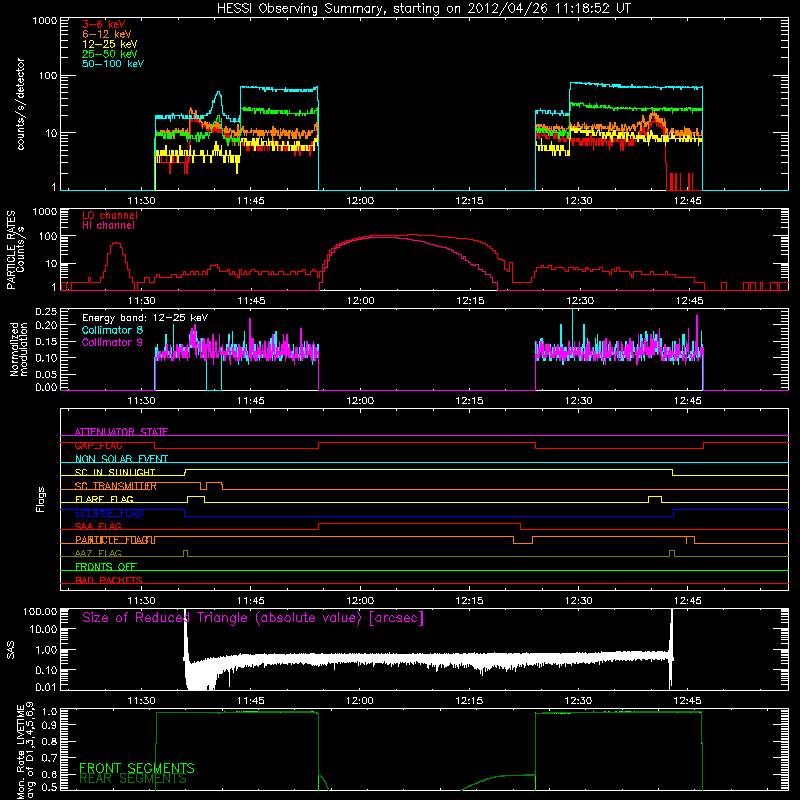Click the dim AAZ_FLAG label
800x800 pixels.
(98, 554)
